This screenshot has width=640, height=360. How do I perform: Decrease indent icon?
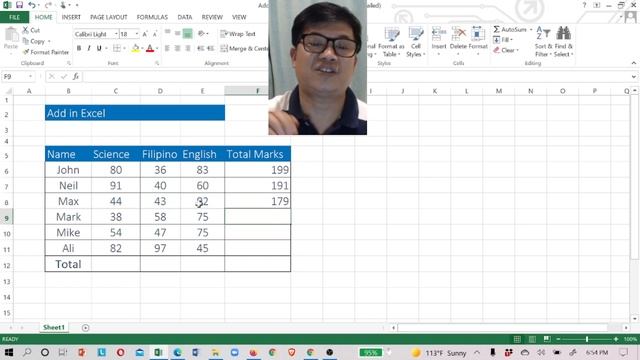(200, 49)
